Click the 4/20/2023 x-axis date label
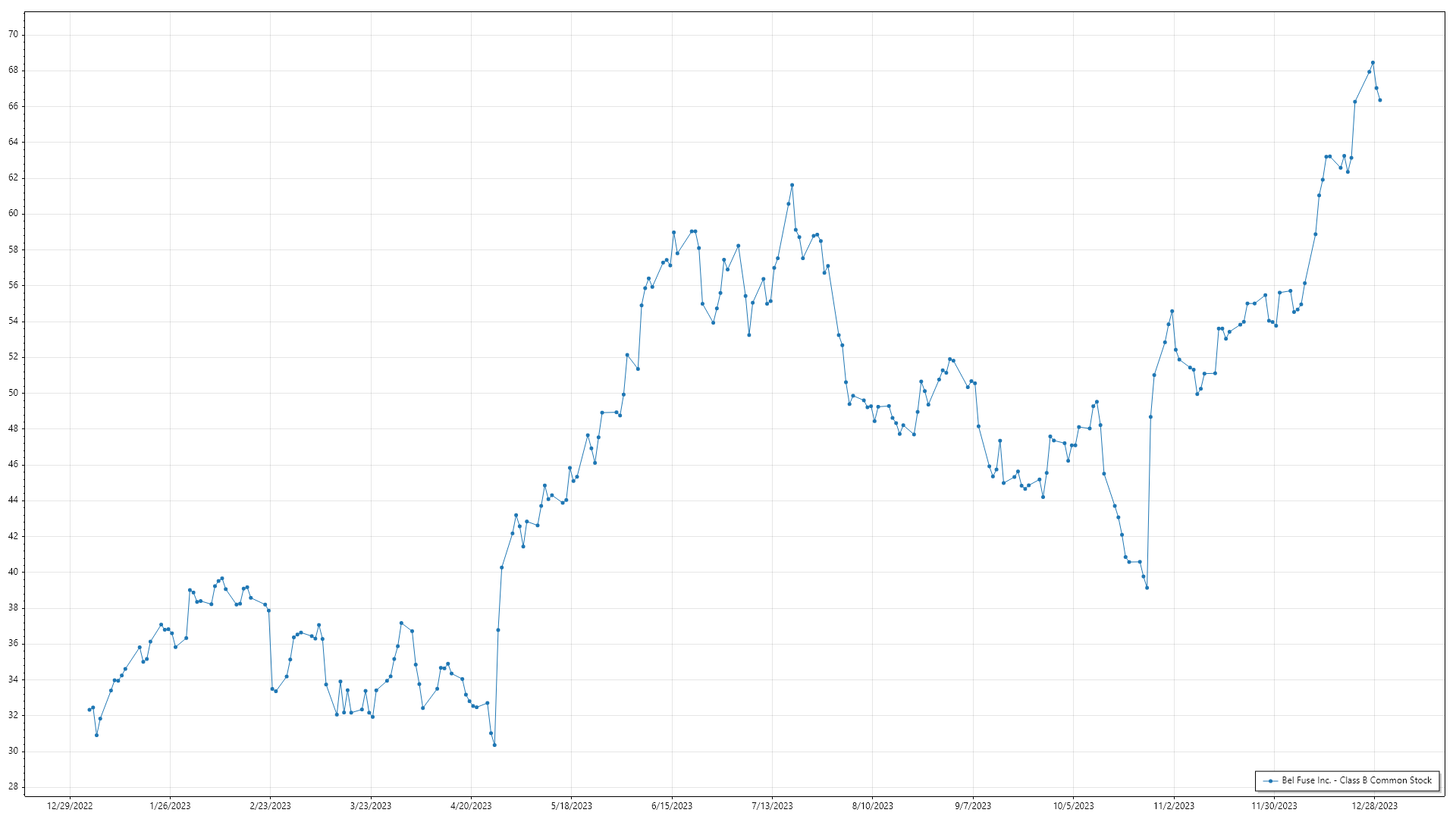Image resolution: width=1456 pixels, height=819 pixels. click(471, 806)
